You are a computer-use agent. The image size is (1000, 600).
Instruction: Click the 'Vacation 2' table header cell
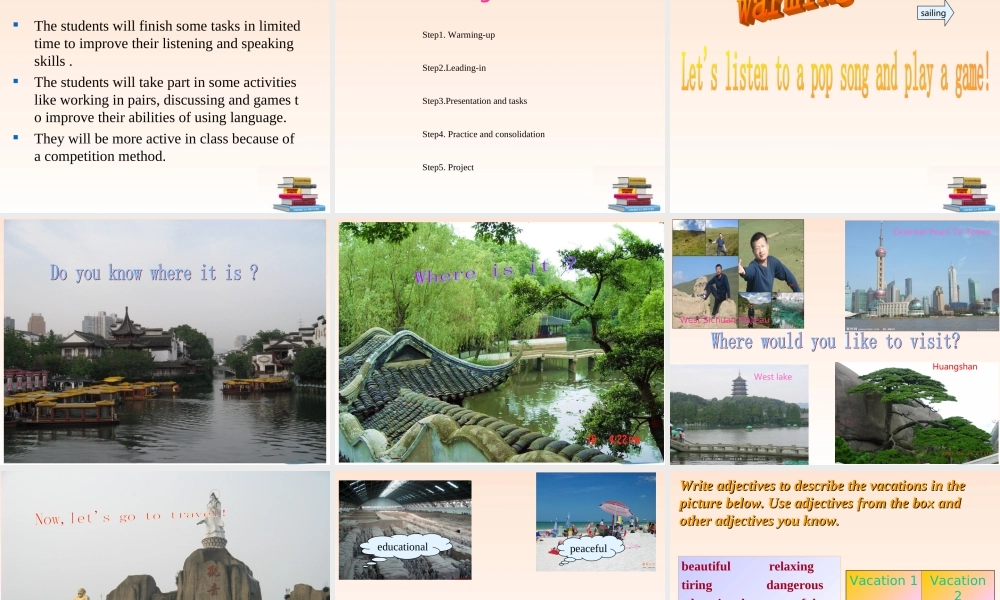957,587
